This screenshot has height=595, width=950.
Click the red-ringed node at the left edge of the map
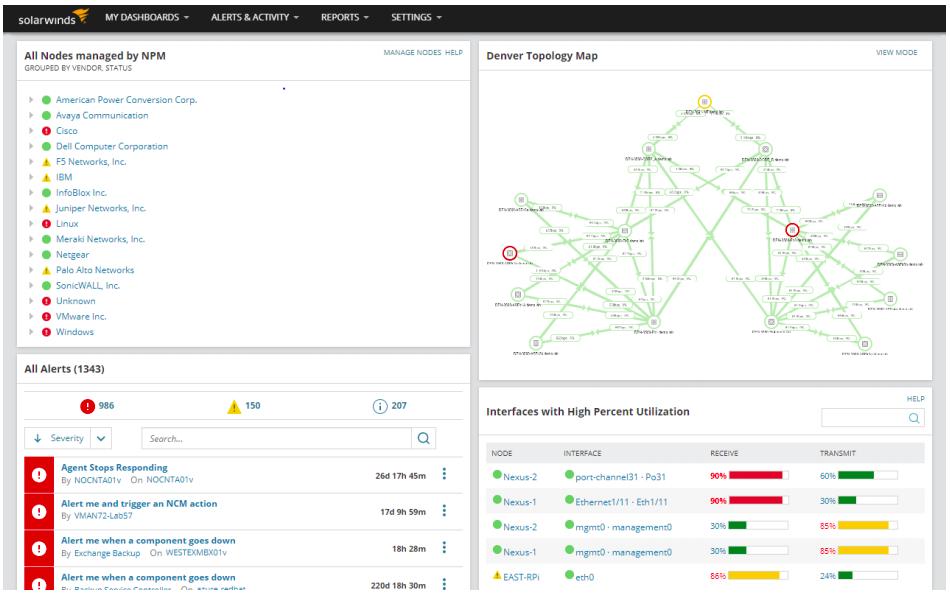coord(510,253)
